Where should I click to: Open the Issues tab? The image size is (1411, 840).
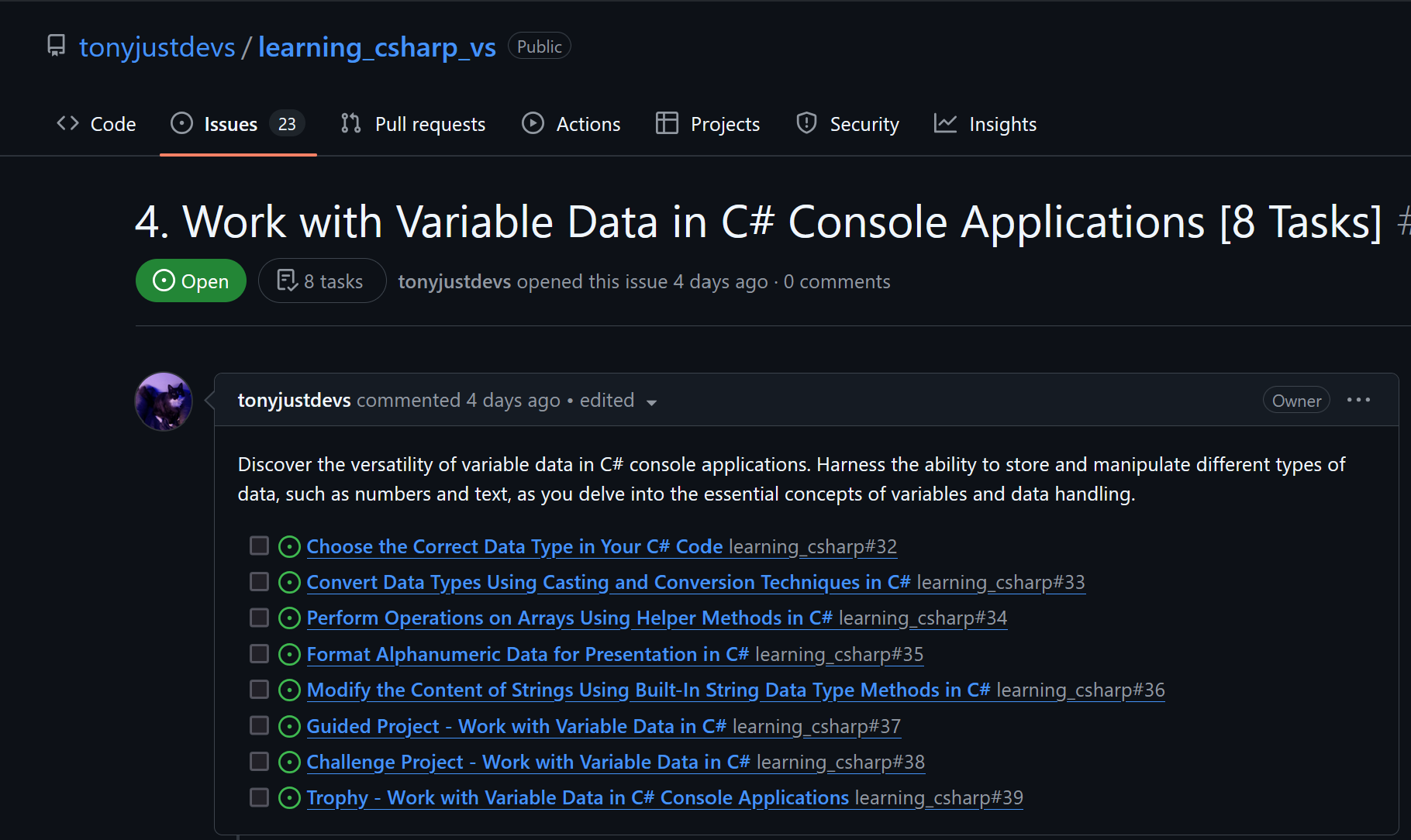coord(238,124)
